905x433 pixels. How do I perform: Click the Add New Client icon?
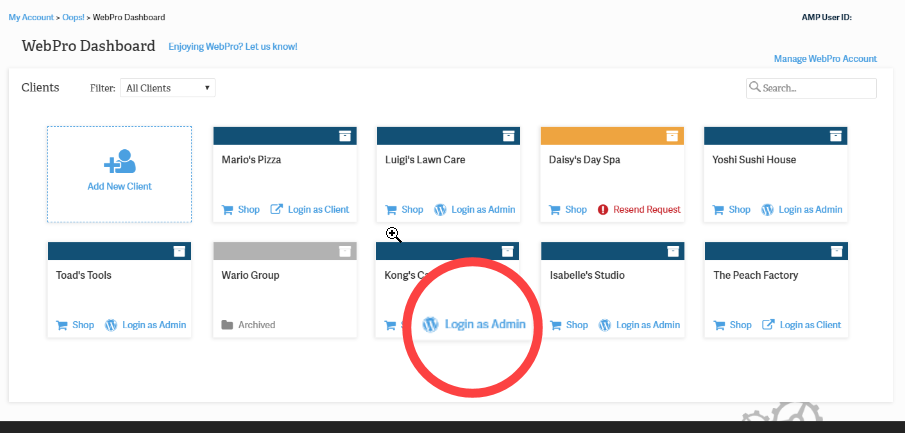119,162
